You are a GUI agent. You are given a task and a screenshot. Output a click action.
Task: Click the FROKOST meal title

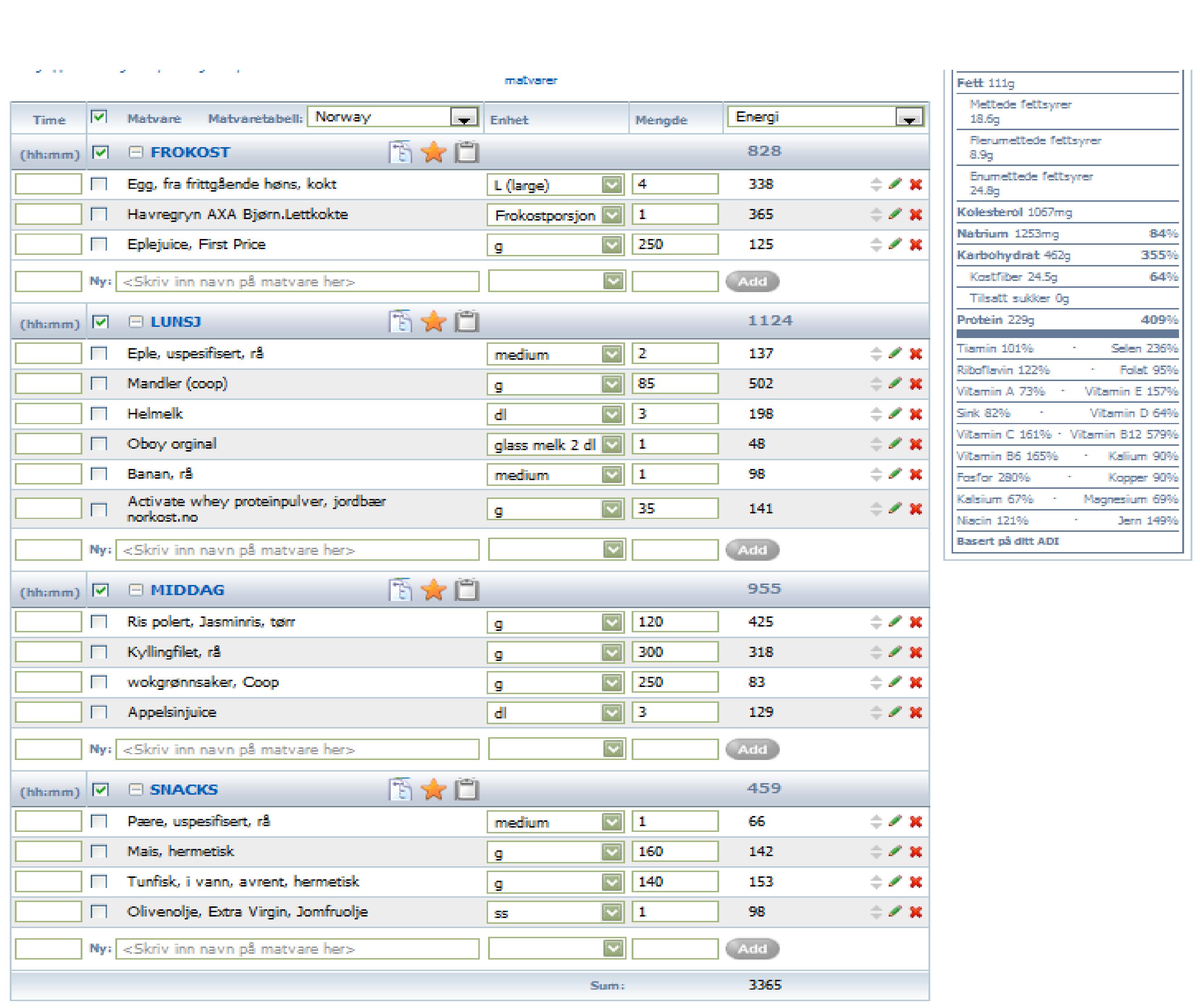point(190,153)
